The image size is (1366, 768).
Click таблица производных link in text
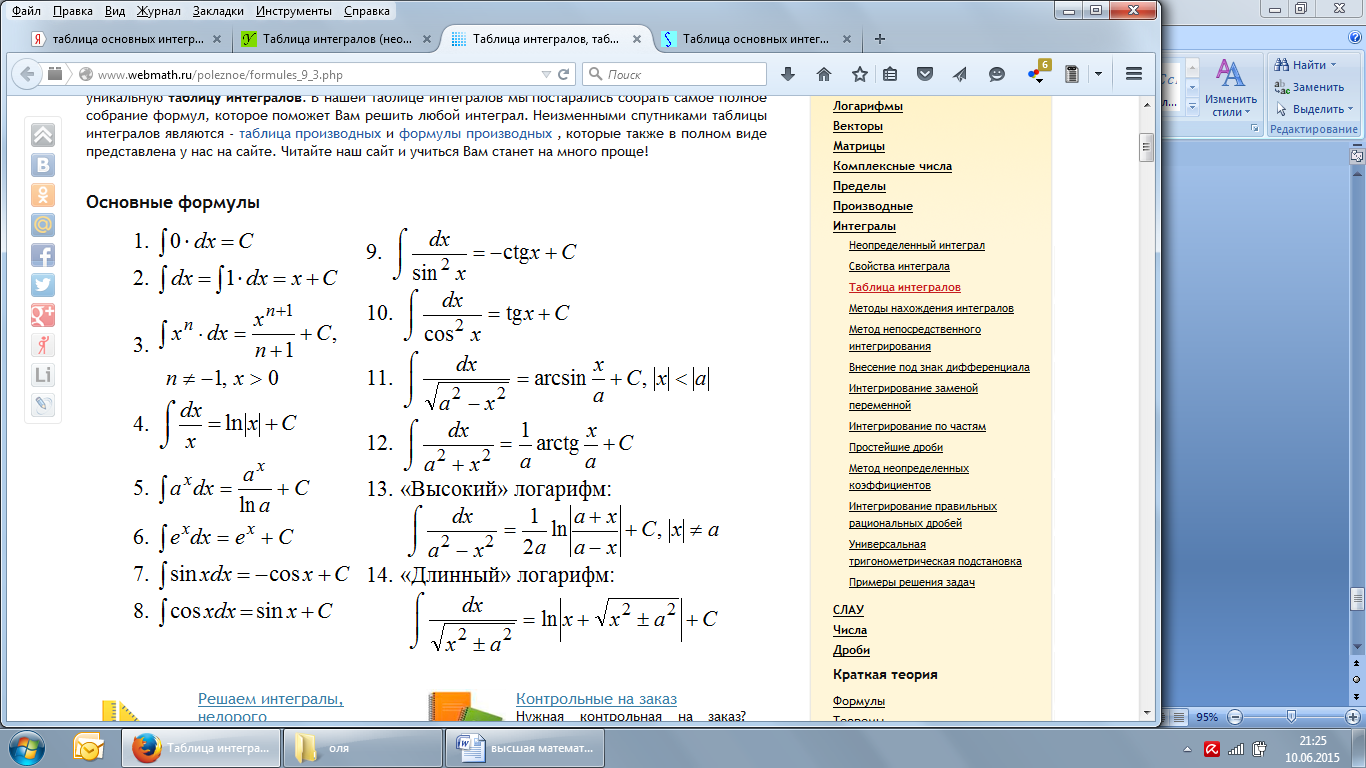(x=310, y=133)
